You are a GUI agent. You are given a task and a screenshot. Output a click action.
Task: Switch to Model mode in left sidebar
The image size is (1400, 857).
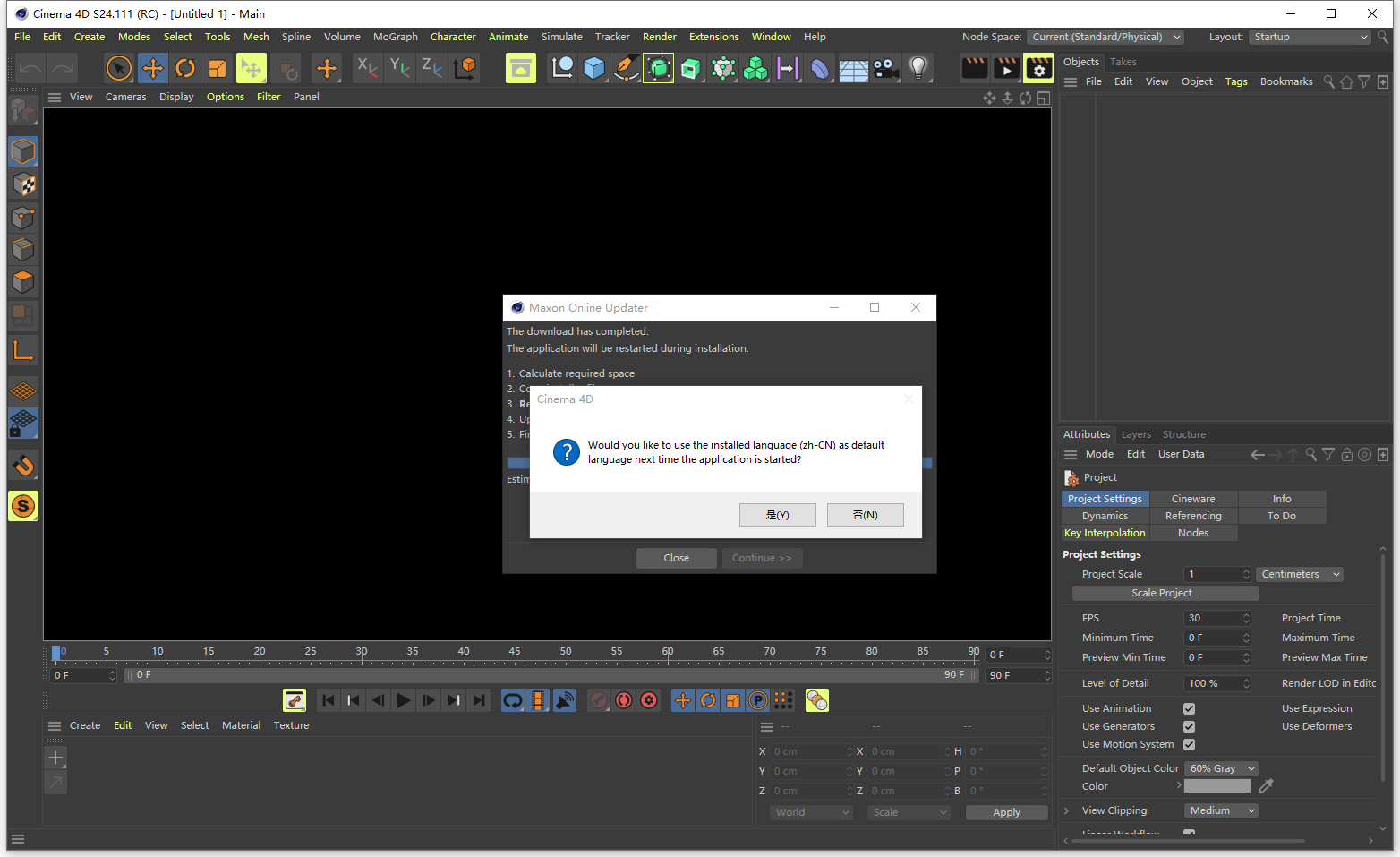pos(23,151)
